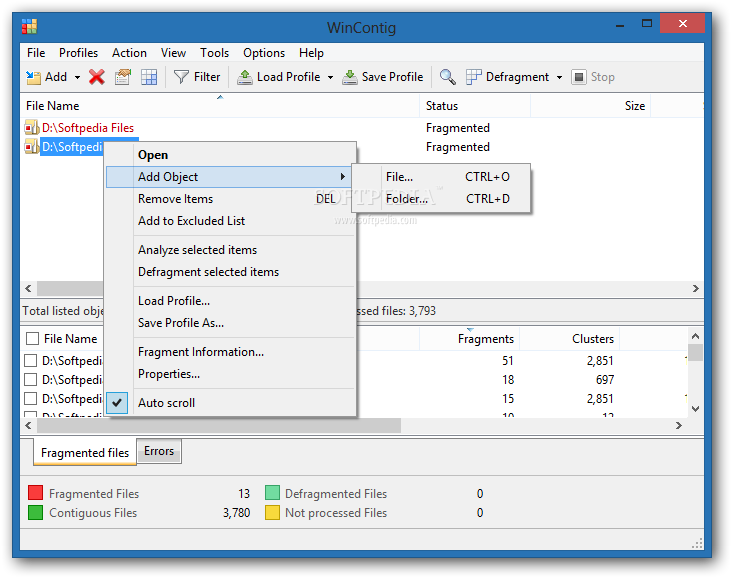The width and height of the screenshot is (732, 578).
Task: Check the row with 18 fragments
Action: 30,380
